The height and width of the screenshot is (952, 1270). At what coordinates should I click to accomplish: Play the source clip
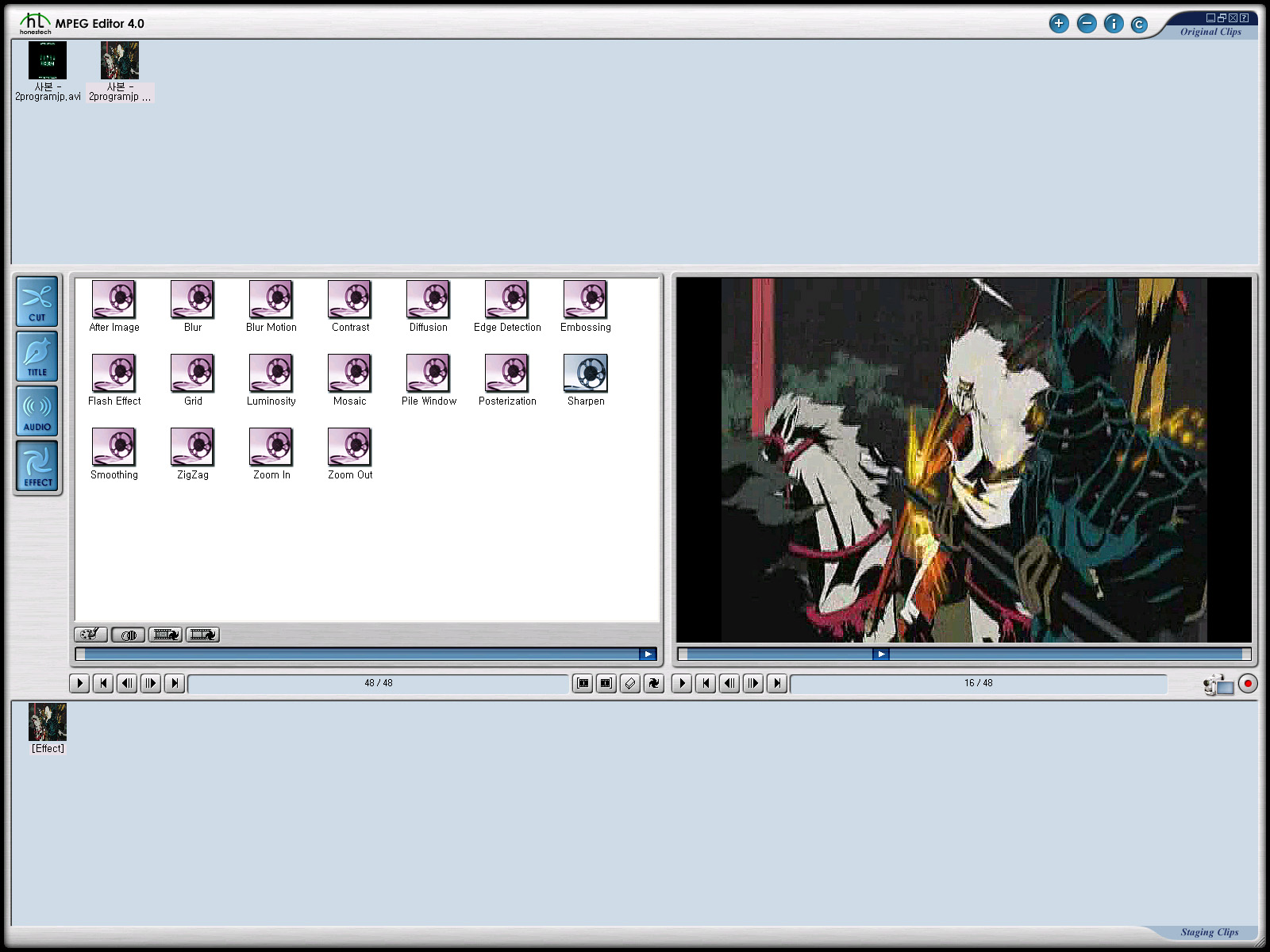79,683
